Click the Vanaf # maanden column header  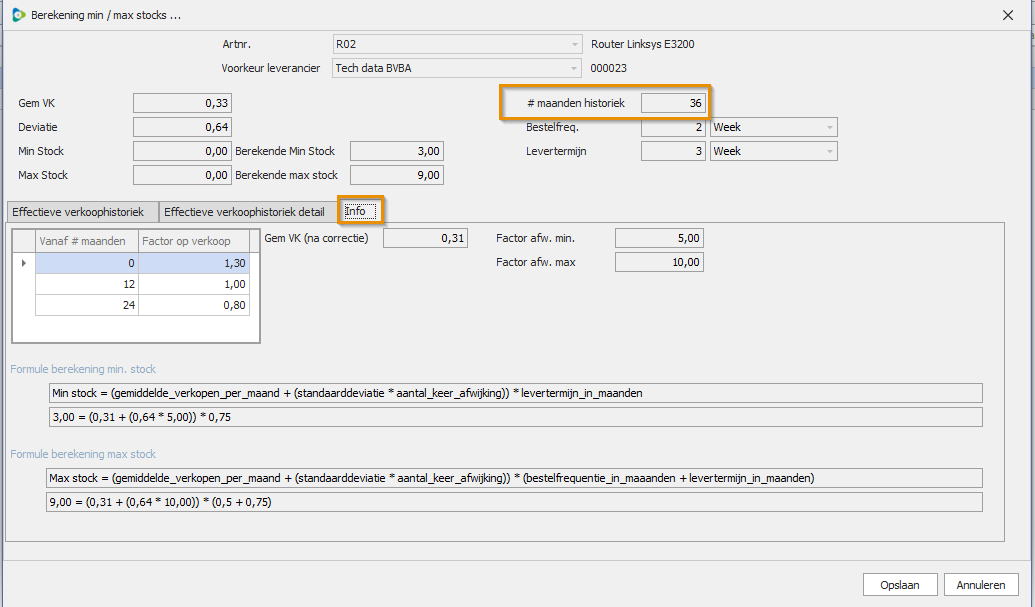click(x=87, y=241)
